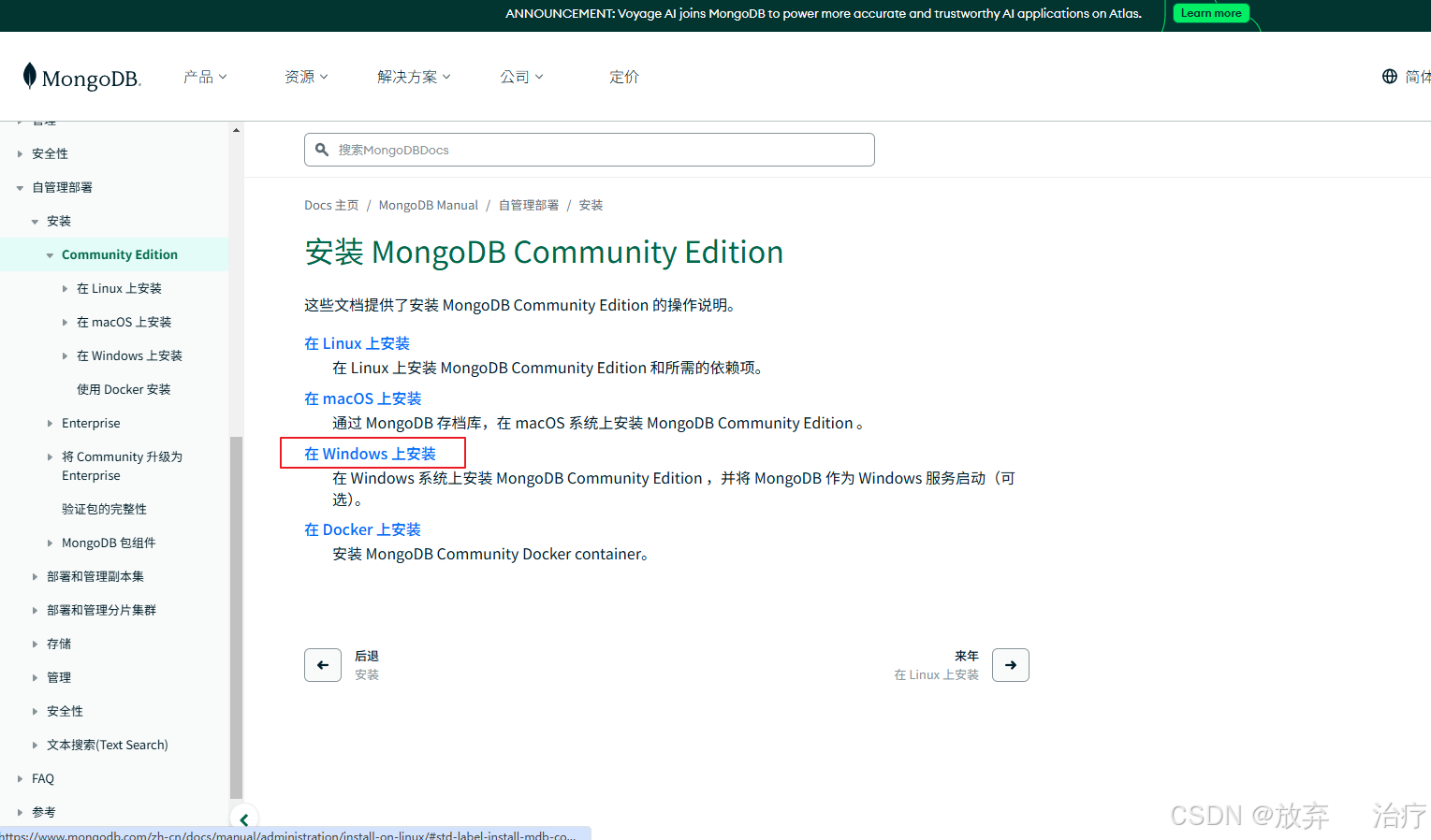Click the announcement banner text
Viewport: 1431px width, 840px height.
tap(824, 13)
